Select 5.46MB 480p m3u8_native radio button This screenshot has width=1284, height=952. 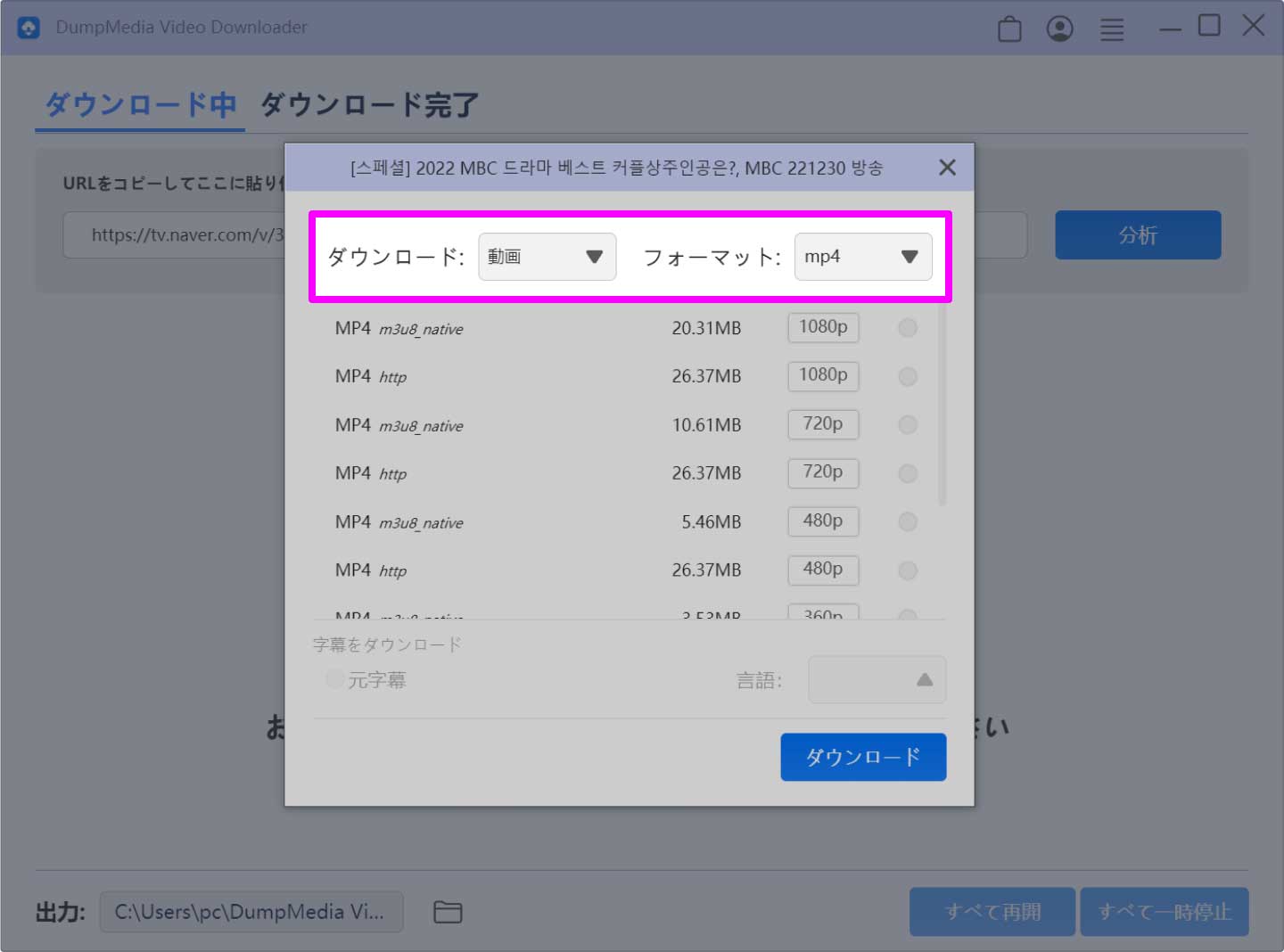(x=908, y=521)
